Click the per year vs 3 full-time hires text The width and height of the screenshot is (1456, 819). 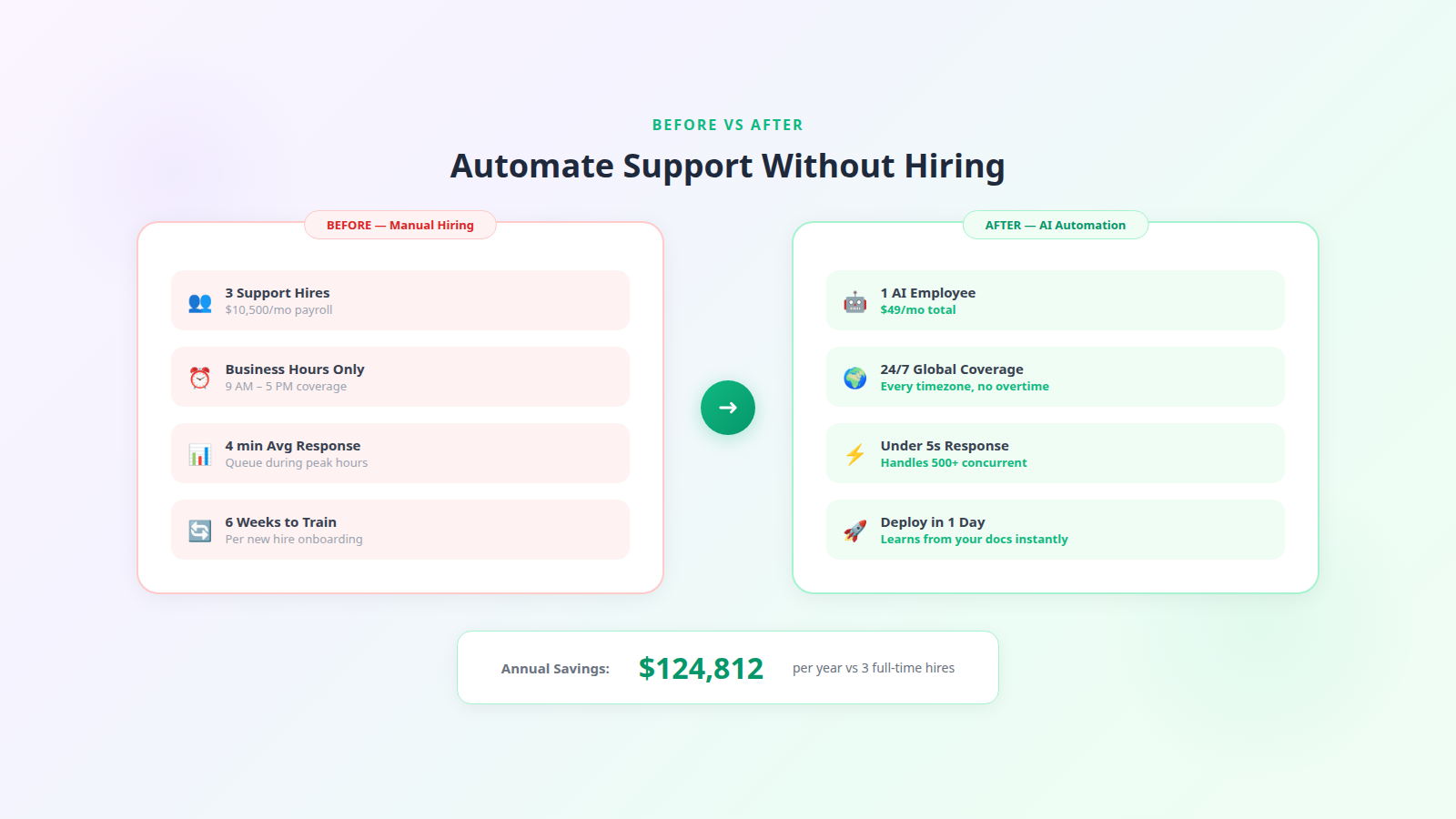pos(874,668)
